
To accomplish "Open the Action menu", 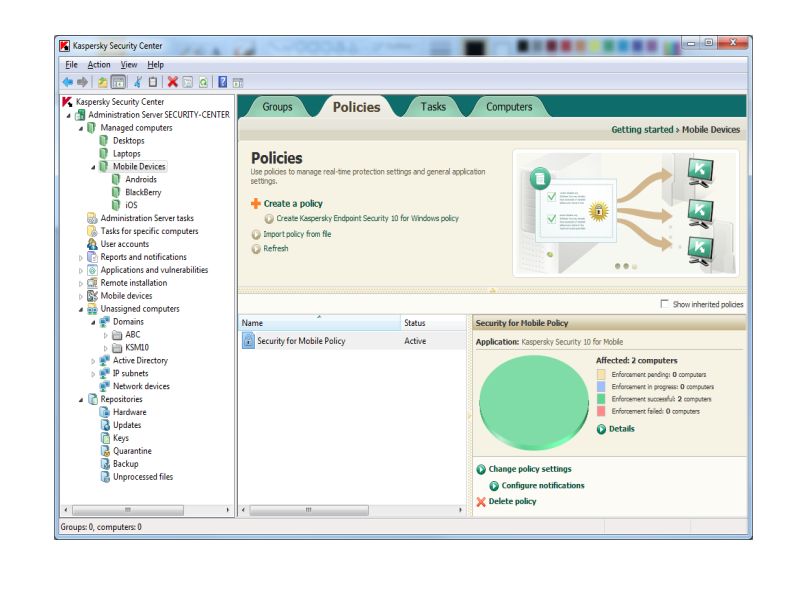I will pyautogui.click(x=99, y=65).
